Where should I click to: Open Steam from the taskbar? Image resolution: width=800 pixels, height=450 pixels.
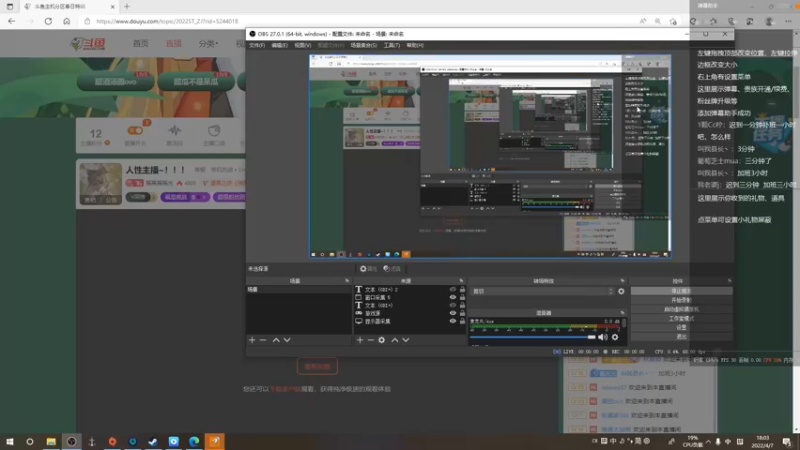[153, 442]
